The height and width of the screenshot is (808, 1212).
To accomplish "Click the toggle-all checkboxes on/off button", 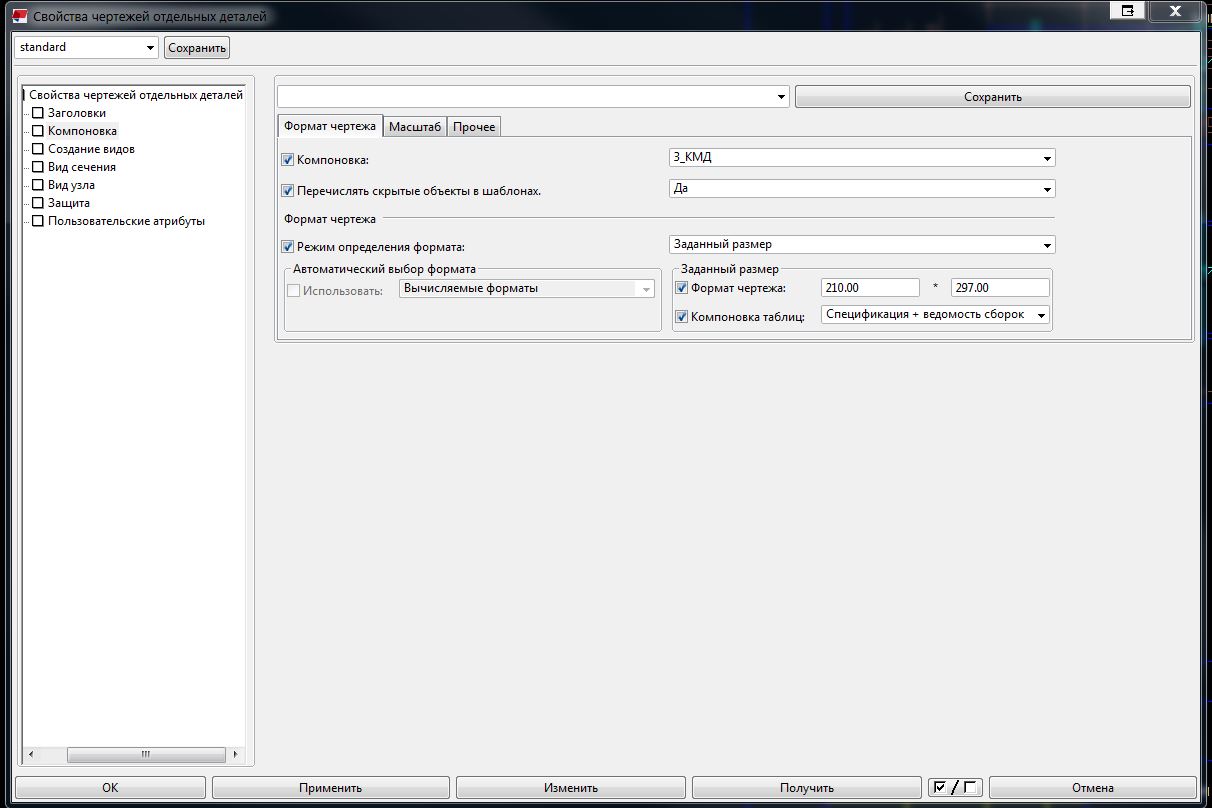I will (954, 787).
